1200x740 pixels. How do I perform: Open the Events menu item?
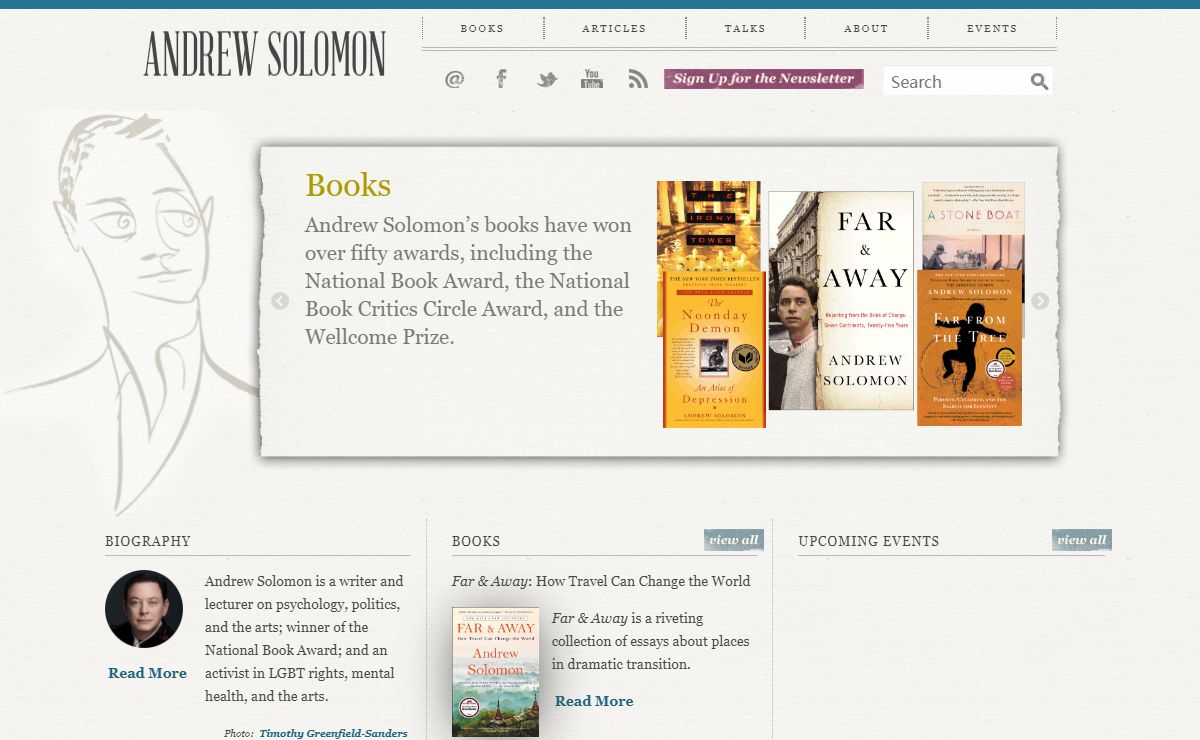992,28
